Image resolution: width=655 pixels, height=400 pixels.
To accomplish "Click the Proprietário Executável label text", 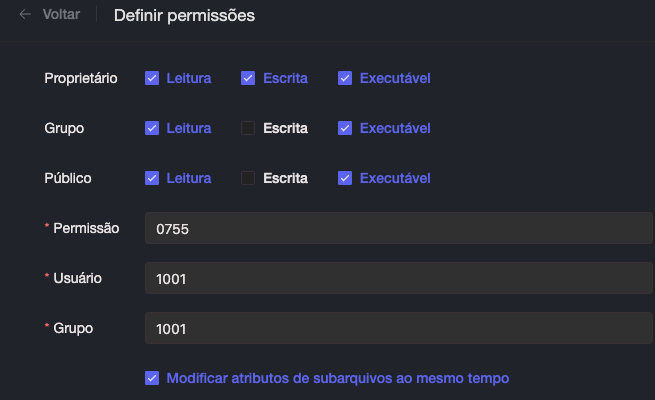I will click(x=395, y=78).
